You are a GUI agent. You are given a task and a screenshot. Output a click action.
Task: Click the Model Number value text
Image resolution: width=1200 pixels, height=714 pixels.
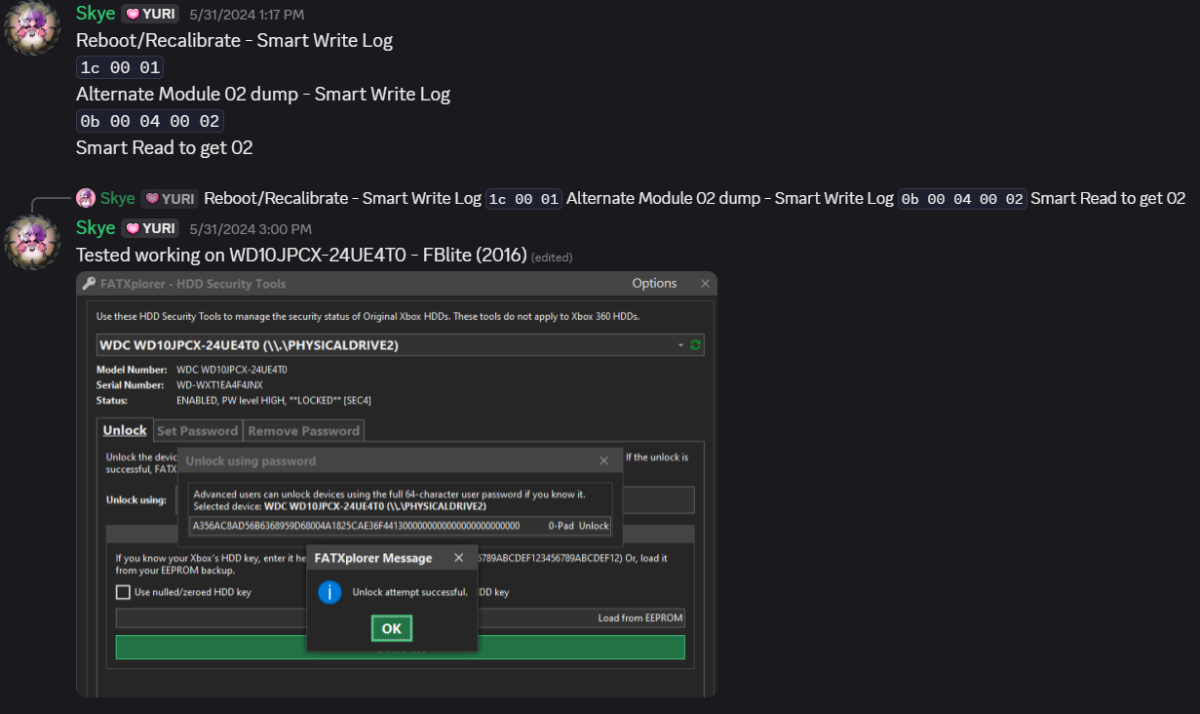[x=231, y=370]
